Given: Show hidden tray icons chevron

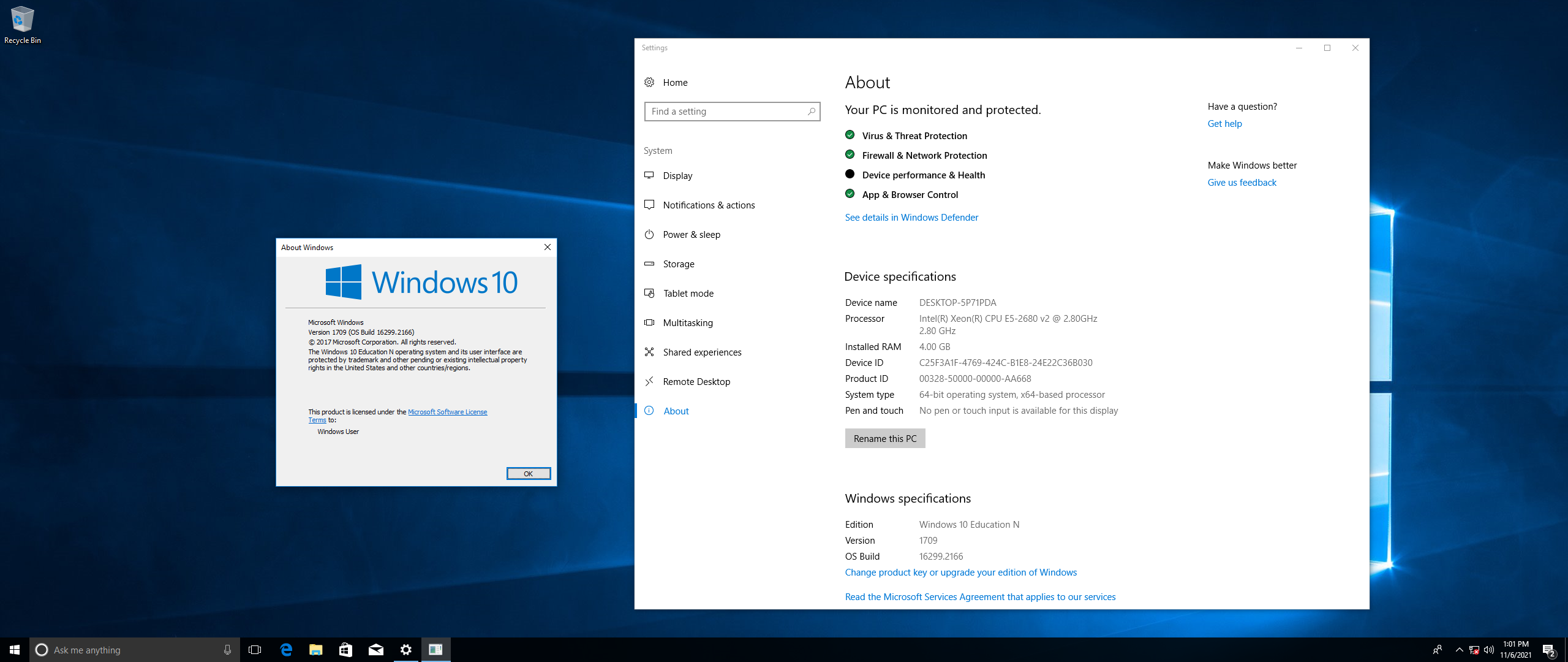Looking at the screenshot, I should coord(1459,650).
